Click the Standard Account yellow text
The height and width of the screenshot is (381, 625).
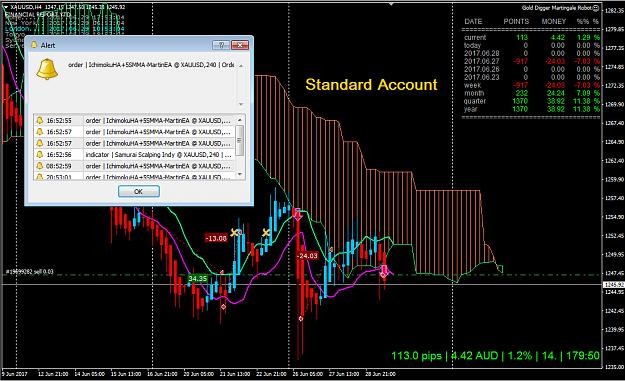tap(371, 85)
